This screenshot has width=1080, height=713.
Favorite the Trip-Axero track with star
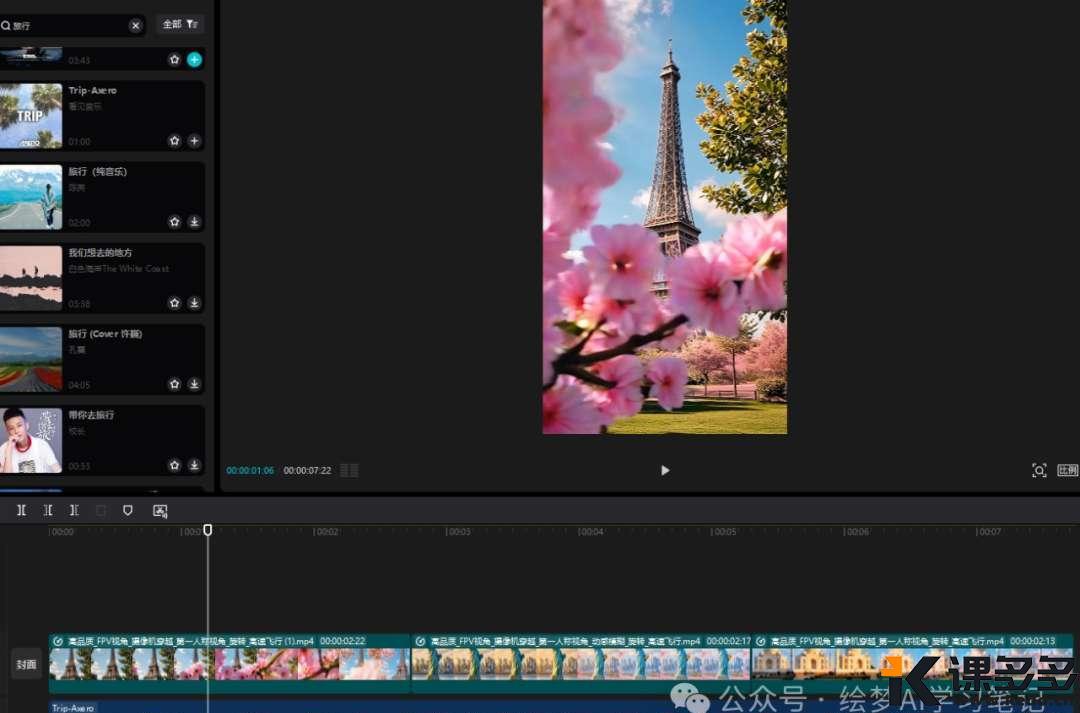pos(174,141)
